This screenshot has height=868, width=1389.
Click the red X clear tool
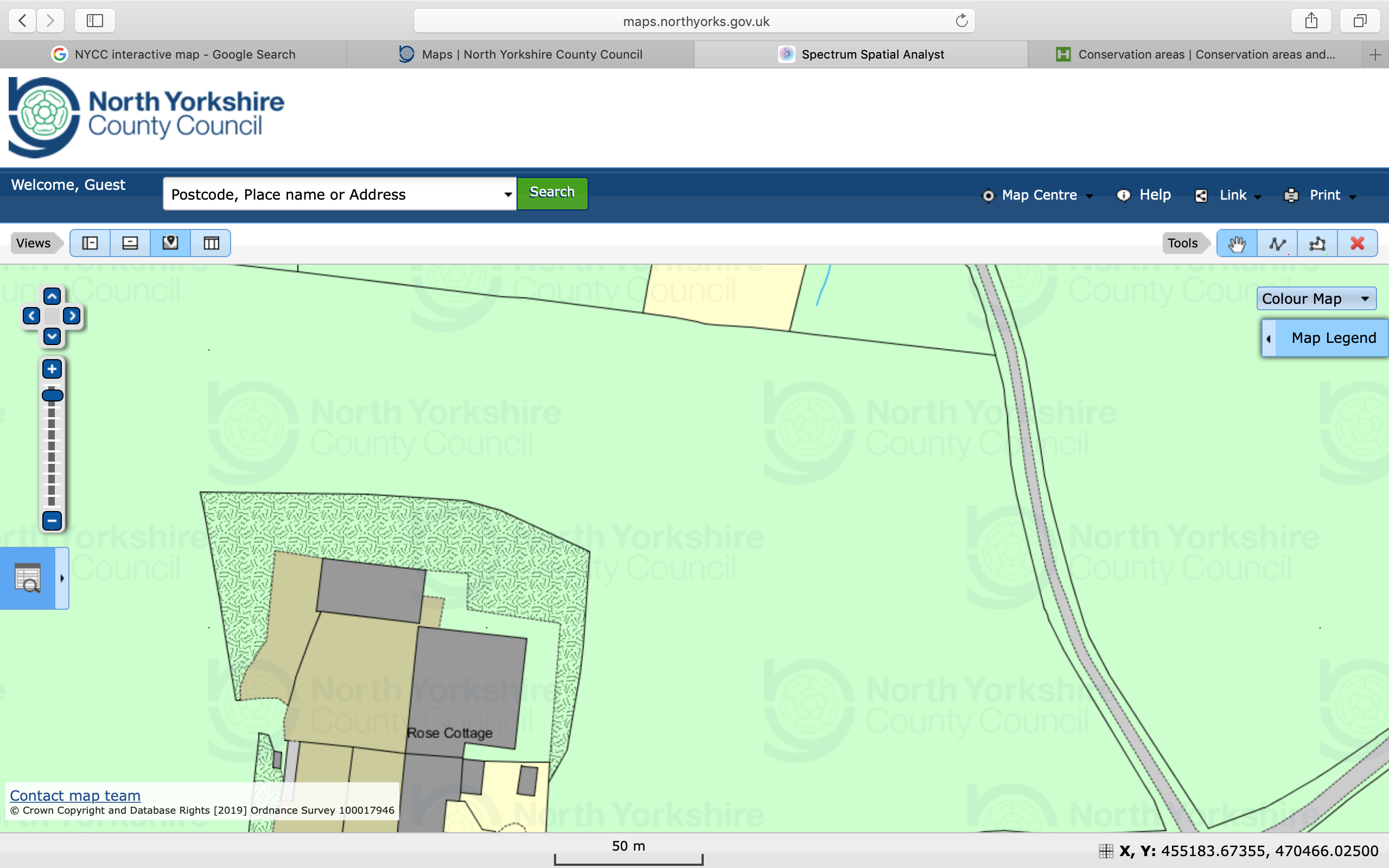coord(1357,244)
